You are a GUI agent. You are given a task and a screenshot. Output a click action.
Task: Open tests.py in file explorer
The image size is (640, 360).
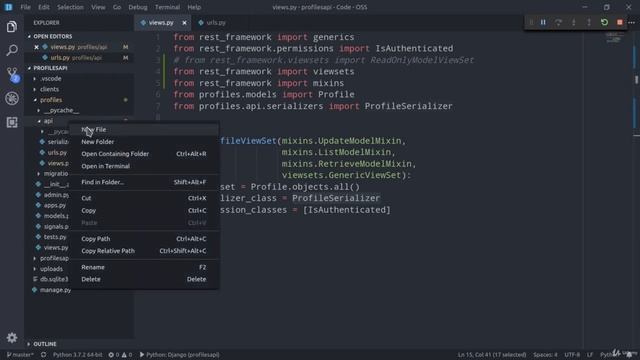(55, 237)
